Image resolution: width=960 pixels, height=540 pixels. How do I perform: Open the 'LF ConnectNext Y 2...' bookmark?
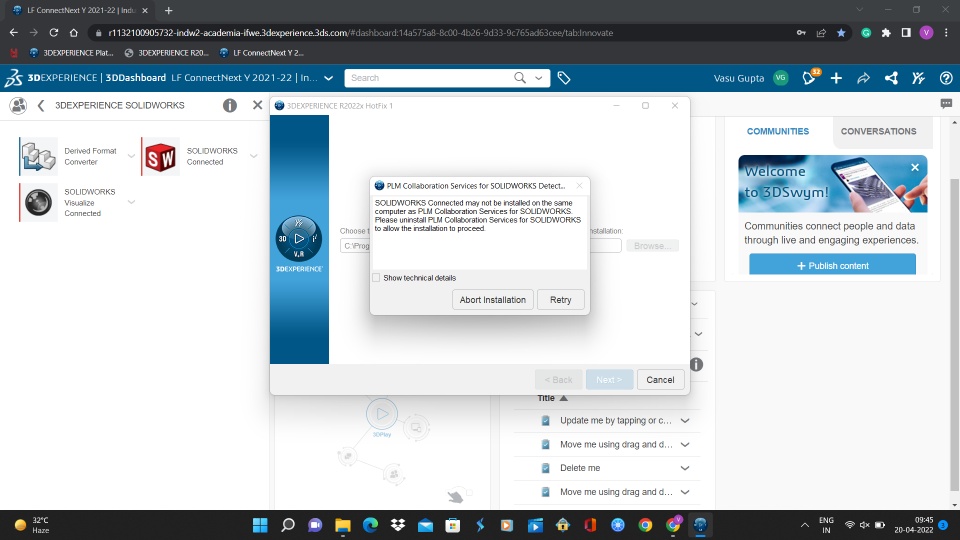[261, 53]
